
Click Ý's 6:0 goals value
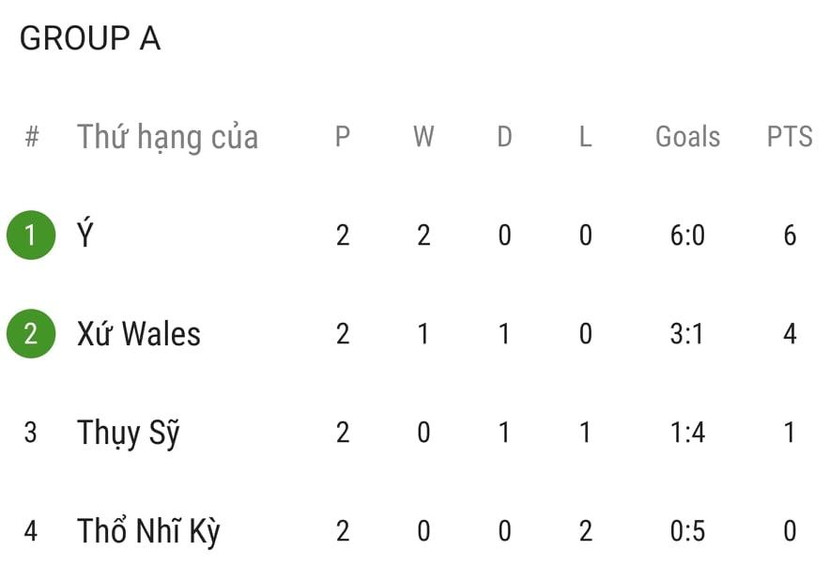click(x=687, y=236)
